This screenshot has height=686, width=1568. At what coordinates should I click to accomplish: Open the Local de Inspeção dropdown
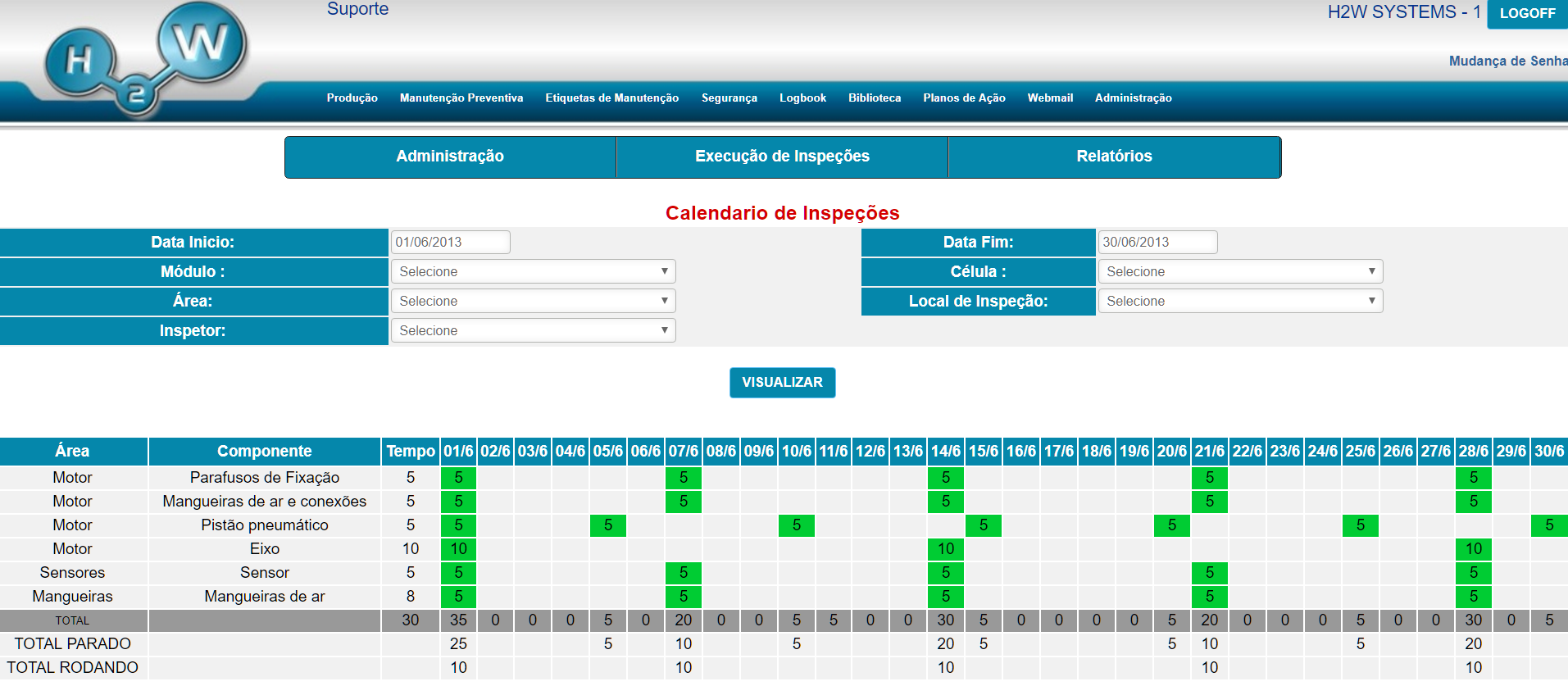[x=1239, y=301]
